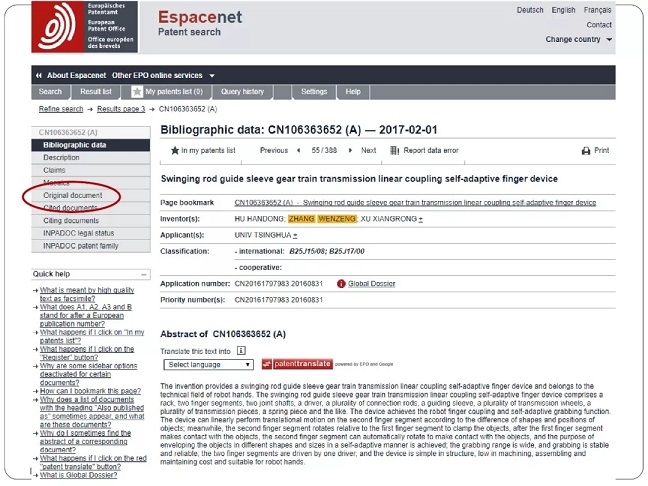The width and height of the screenshot is (648, 486).
Task: Open help link about the Register button
Action: [x=87, y=353]
